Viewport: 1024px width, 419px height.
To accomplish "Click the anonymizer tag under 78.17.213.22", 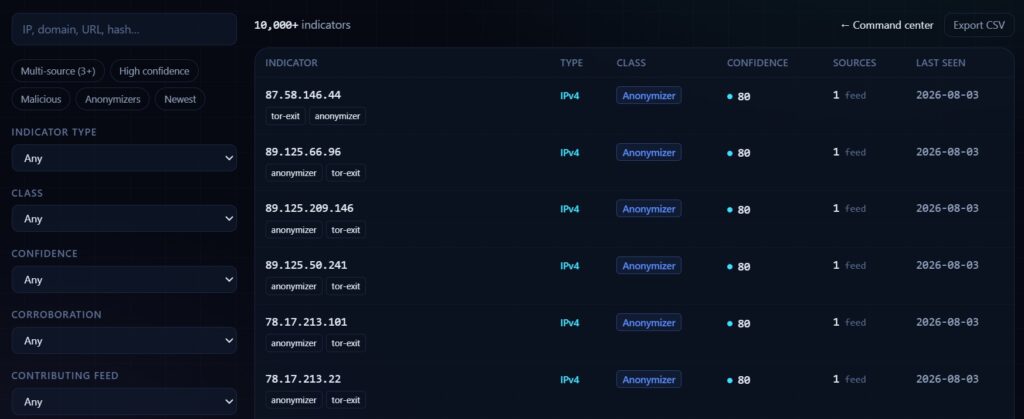I will click(x=294, y=400).
